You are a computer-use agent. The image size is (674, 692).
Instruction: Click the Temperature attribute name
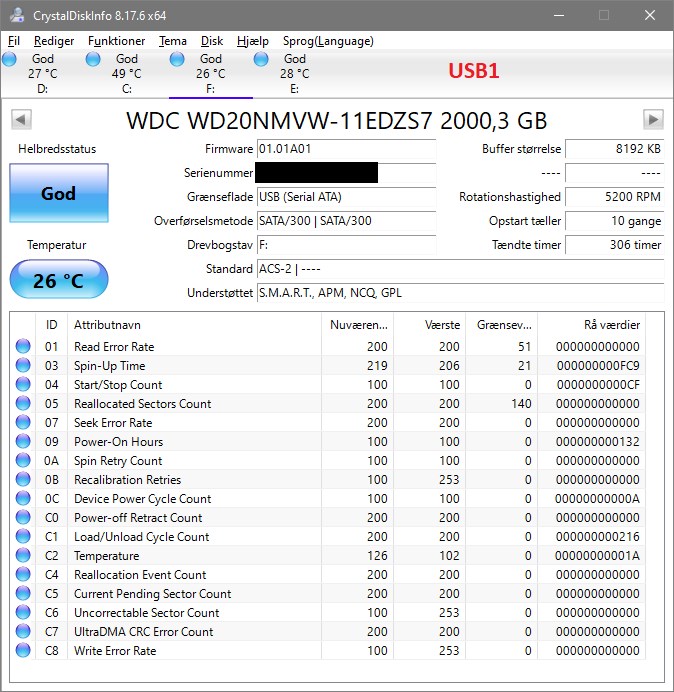point(106,556)
